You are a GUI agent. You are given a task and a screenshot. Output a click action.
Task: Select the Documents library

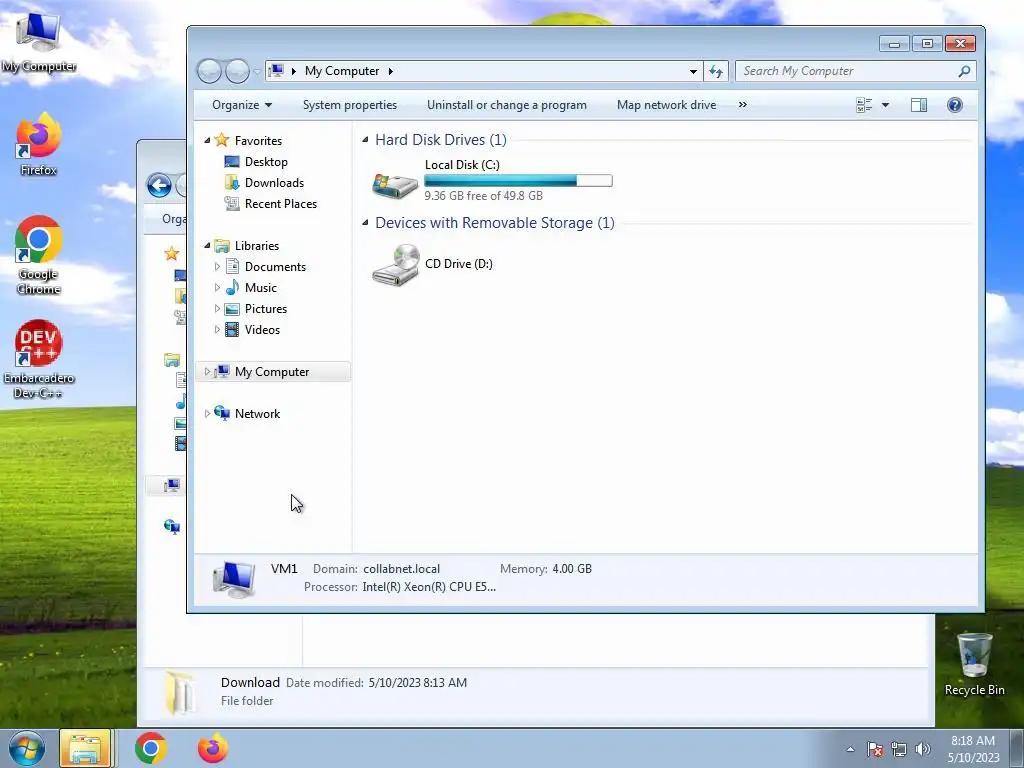tap(275, 266)
